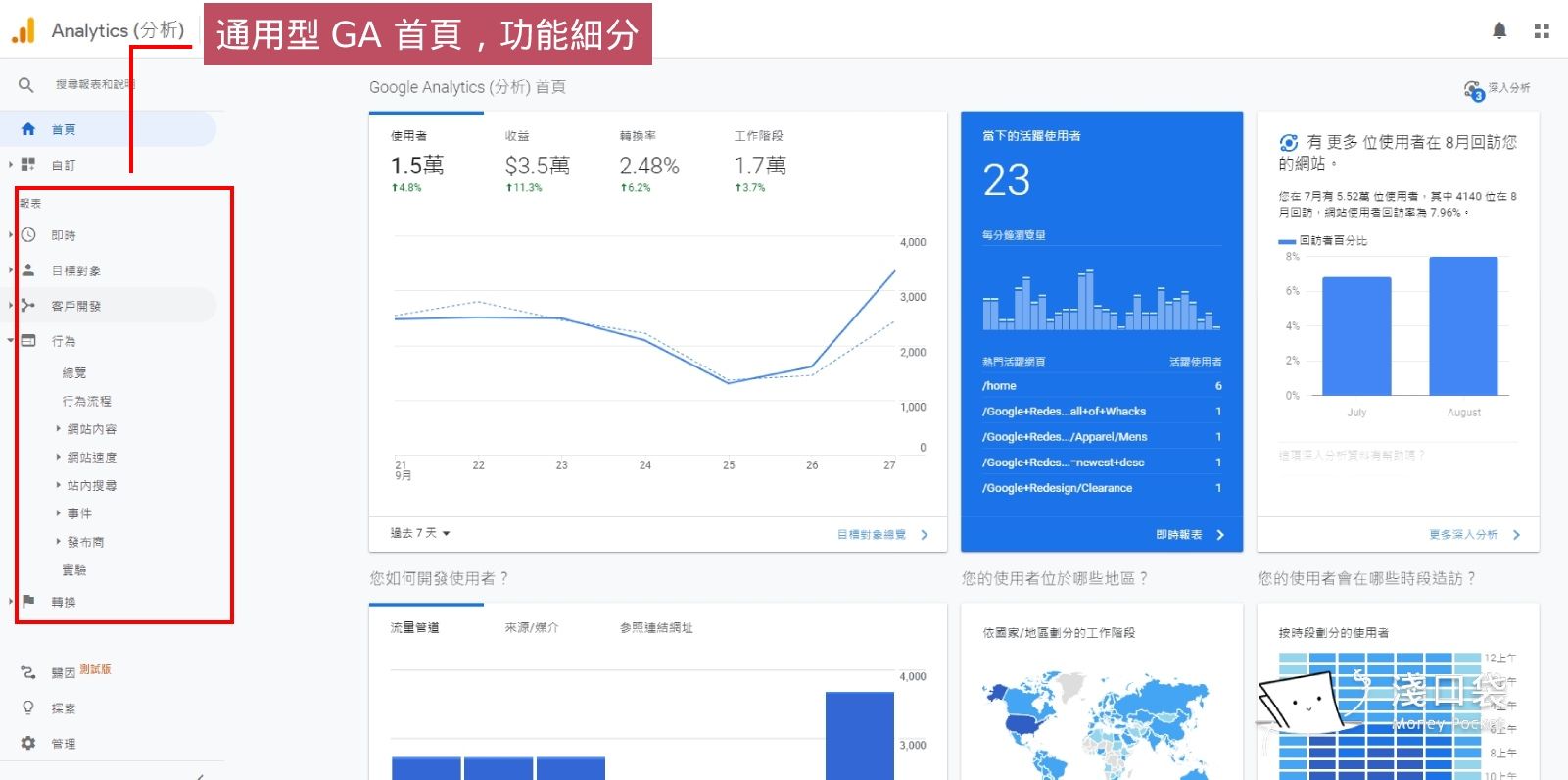Viewport: 1568px width, 780px height.
Task: Expand the 客戶開發 report section
Action: coord(11,306)
